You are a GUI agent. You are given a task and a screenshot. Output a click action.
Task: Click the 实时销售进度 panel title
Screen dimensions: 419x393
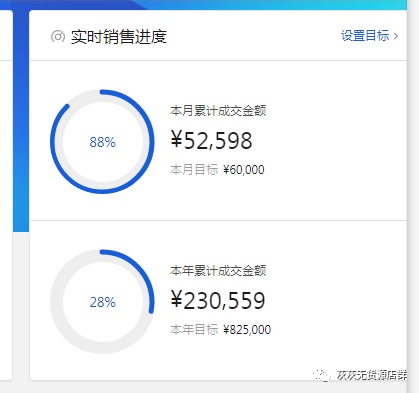coord(118,36)
